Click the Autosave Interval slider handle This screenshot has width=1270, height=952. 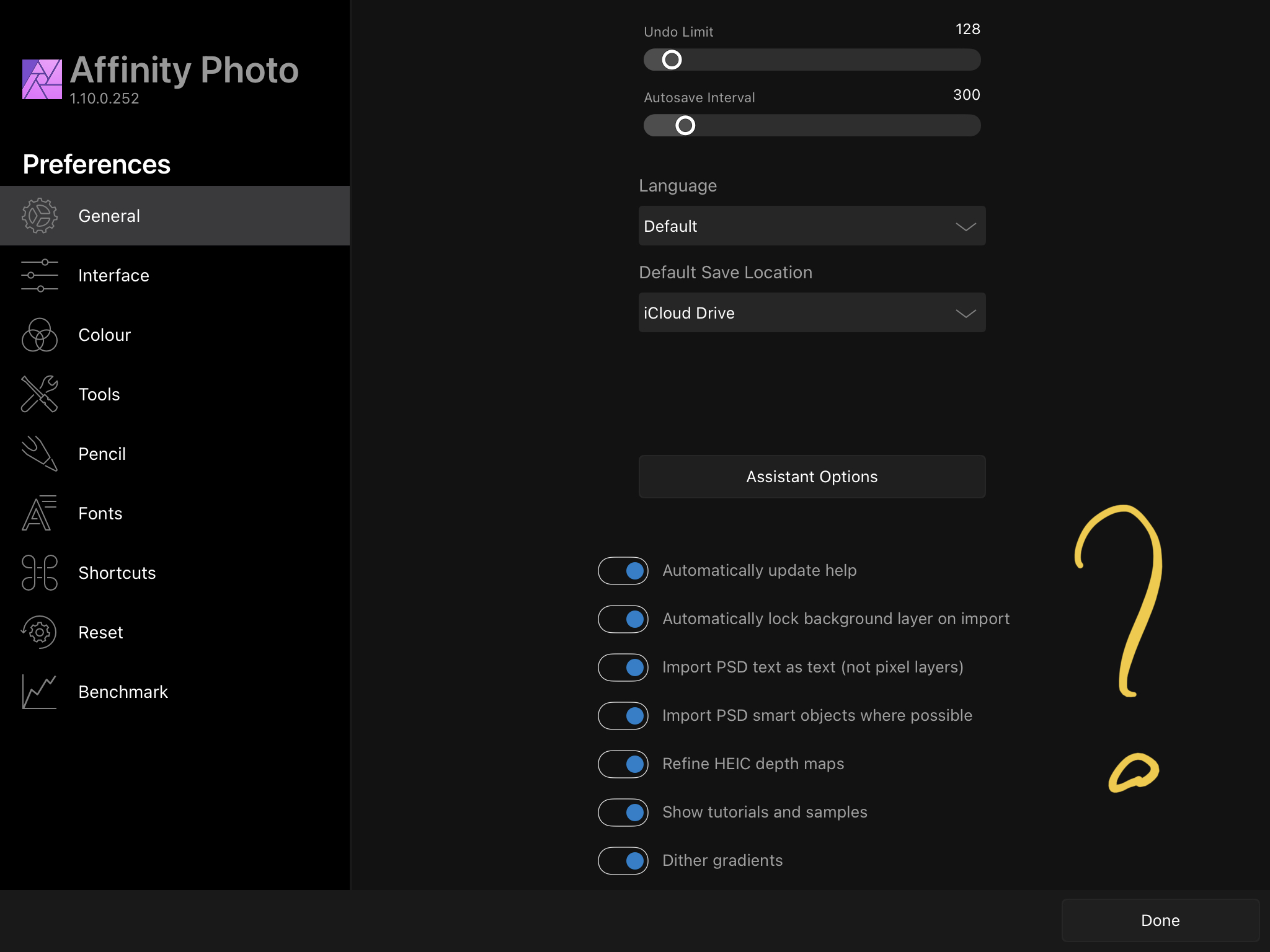click(x=685, y=125)
